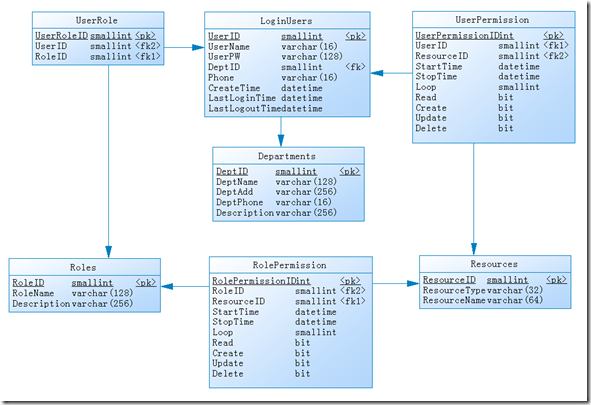Click arrowhead pointing down into Resources table
The width and height of the screenshot is (591, 405).
click(474, 249)
